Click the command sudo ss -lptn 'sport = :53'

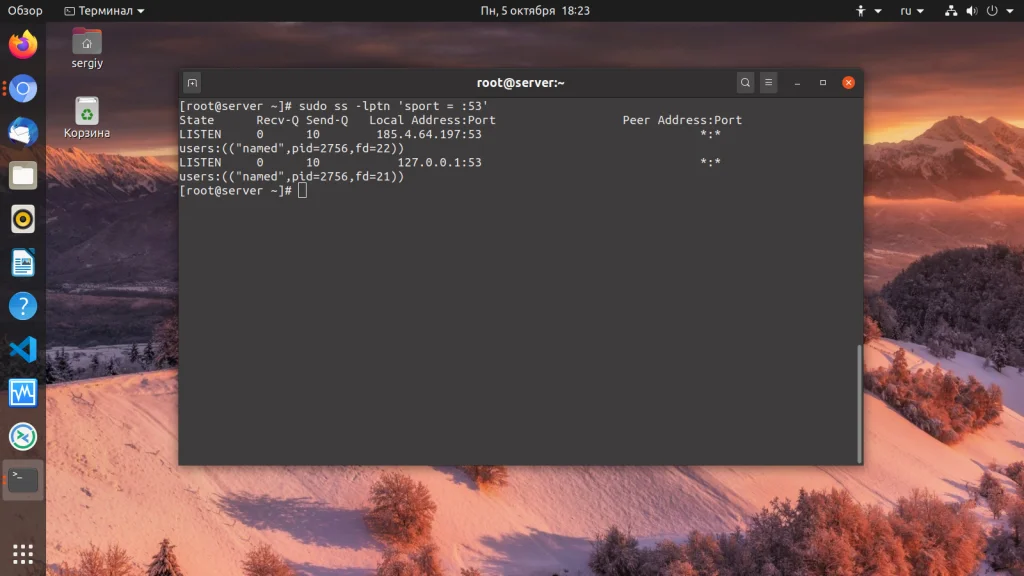(393, 106)
